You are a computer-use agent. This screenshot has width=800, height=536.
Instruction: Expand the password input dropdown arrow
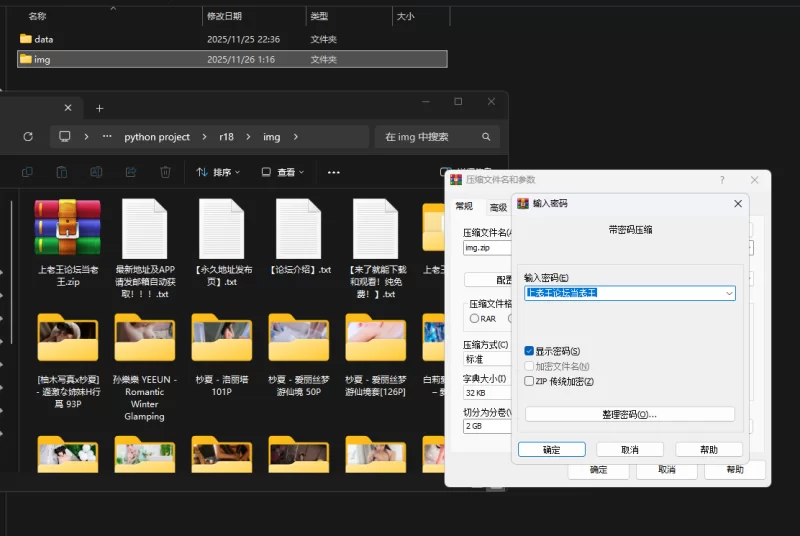[x=729, y=293]
